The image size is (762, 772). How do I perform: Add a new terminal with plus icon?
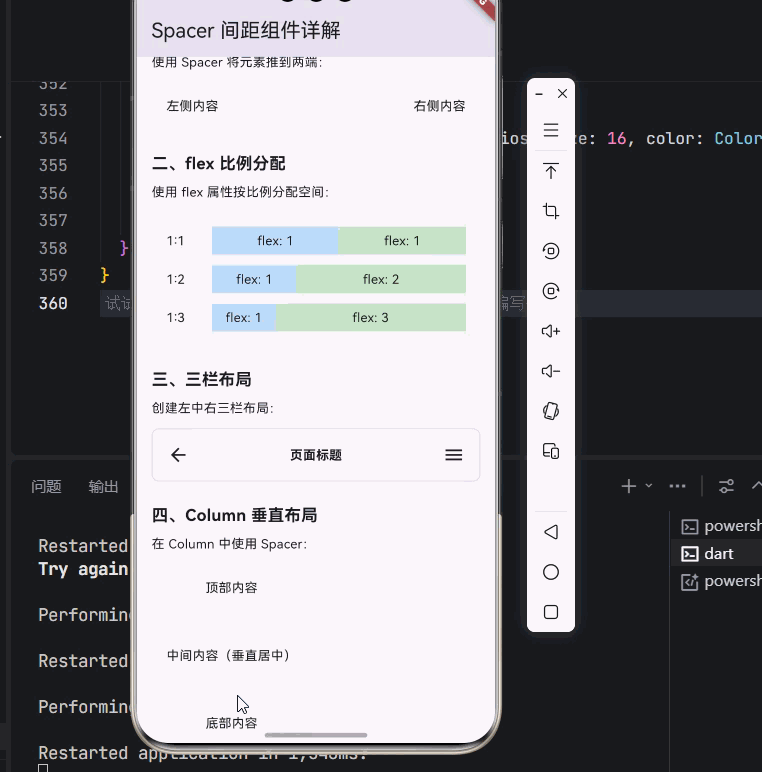coord(629,486)
